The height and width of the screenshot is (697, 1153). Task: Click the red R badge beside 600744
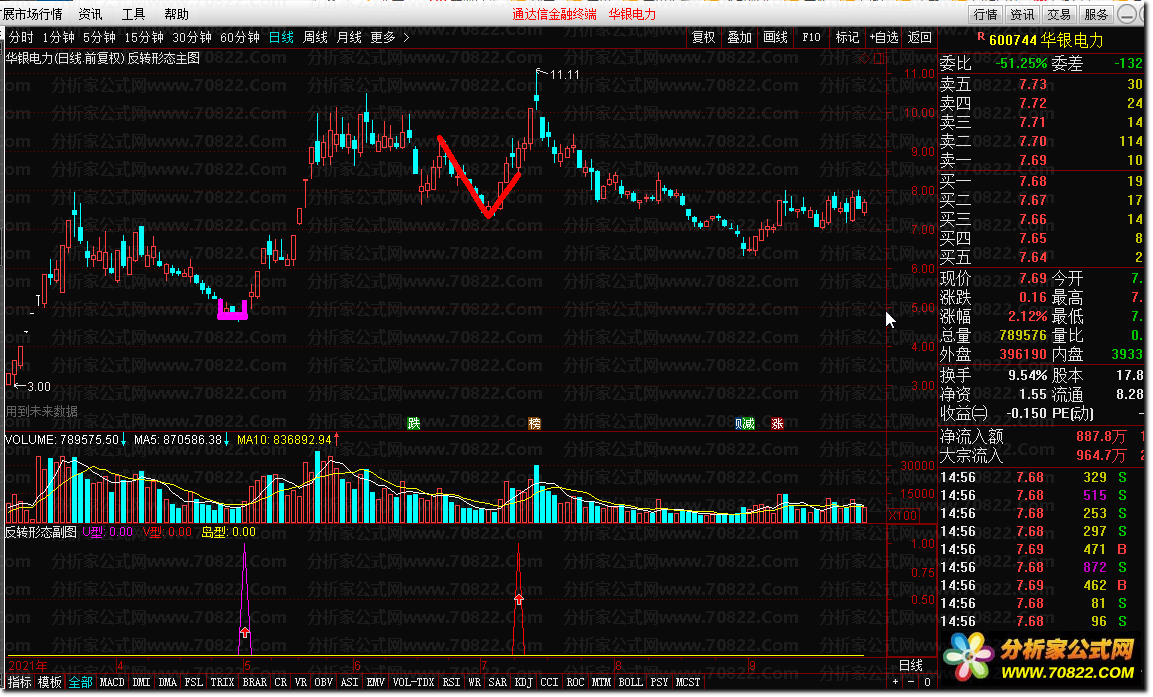pos(981,37)
